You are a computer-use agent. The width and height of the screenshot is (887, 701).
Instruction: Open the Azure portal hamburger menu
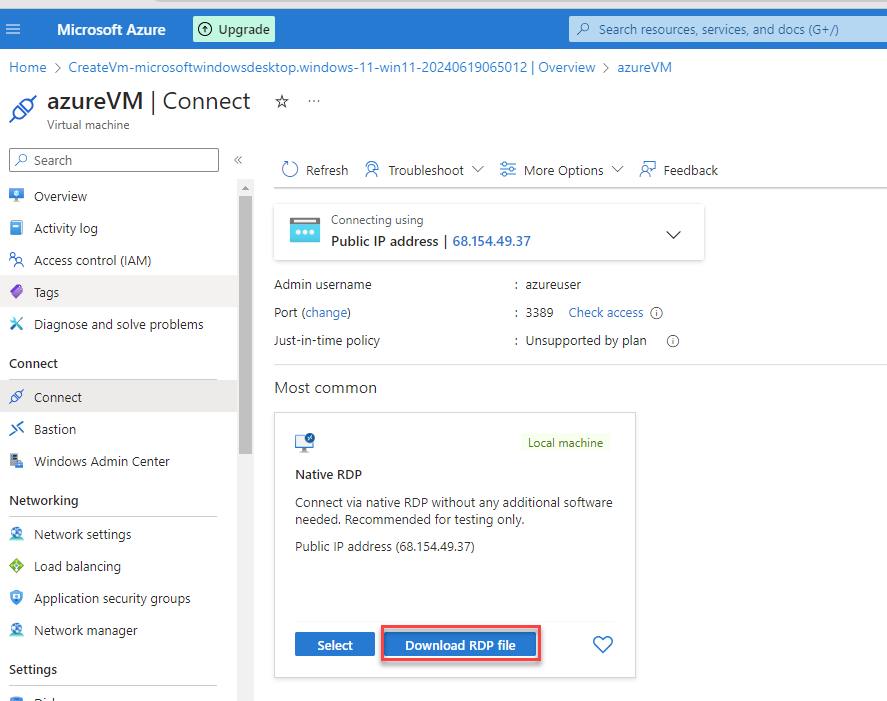[x=13, y=29]
